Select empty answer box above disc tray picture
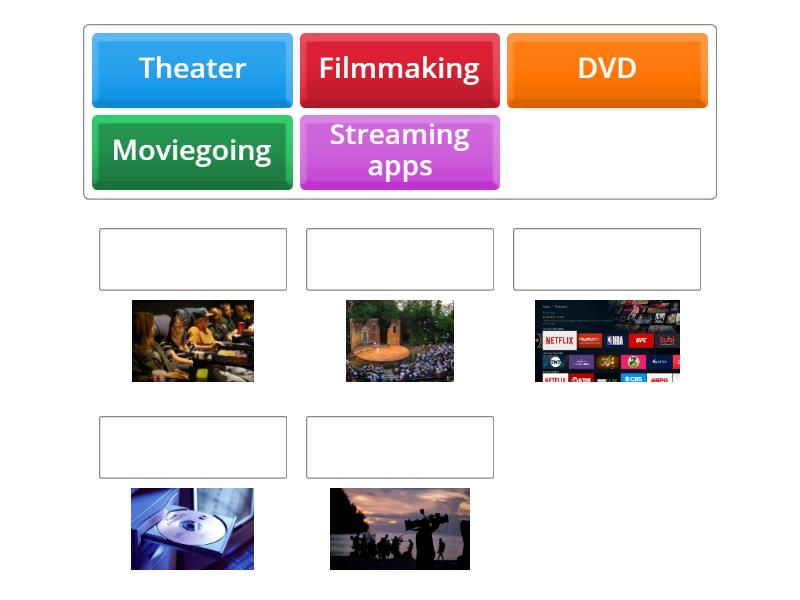 (193, 447)
